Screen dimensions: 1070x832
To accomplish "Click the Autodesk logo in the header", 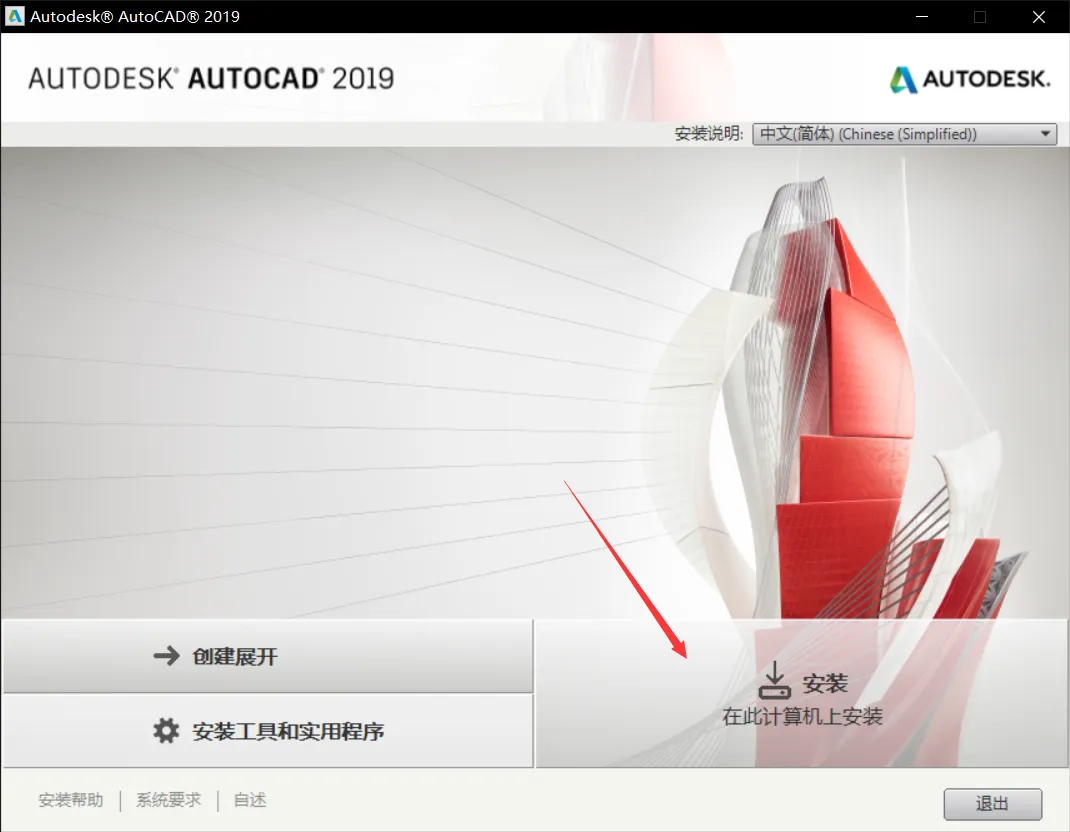I will (x=970, y=80).
